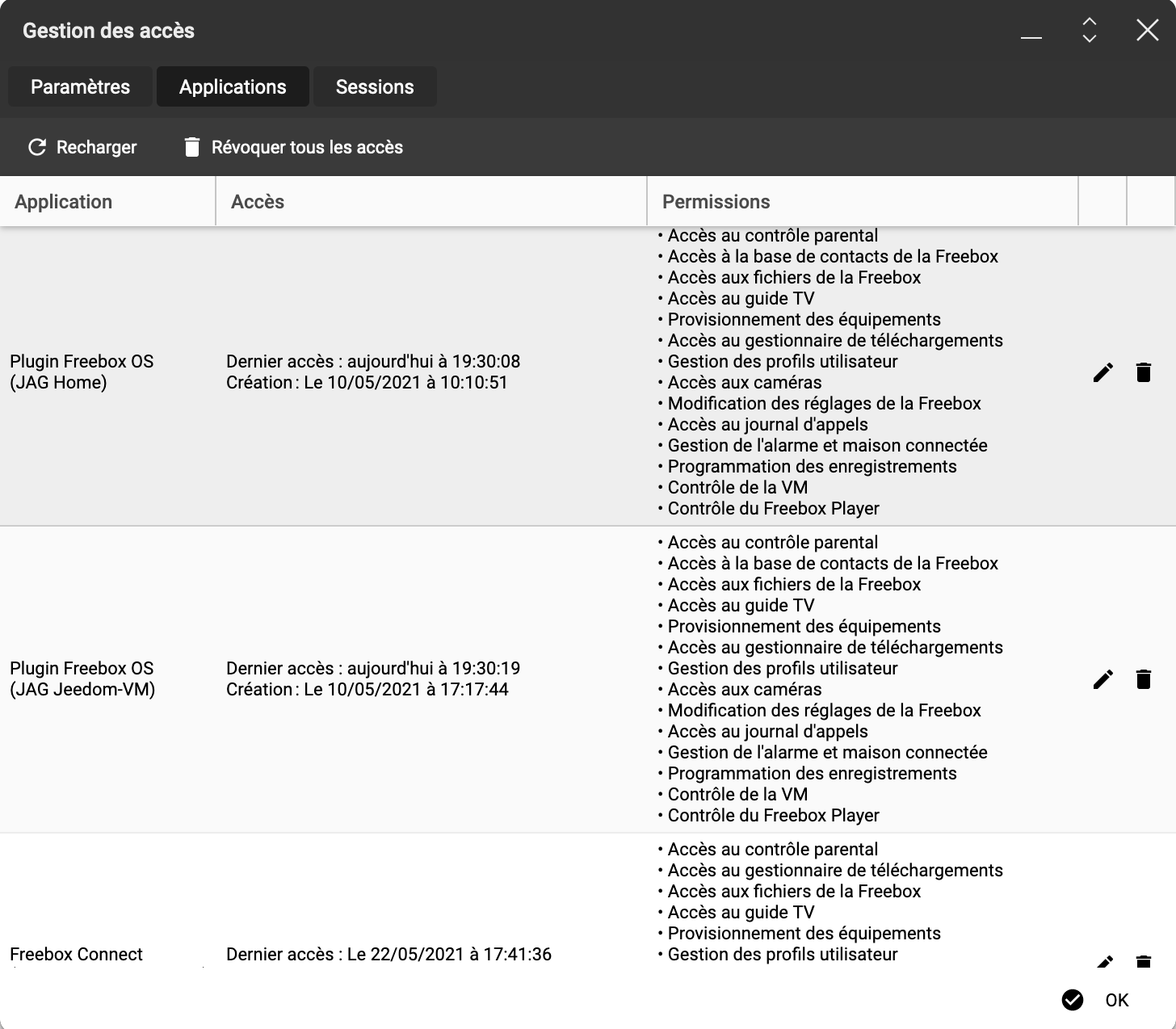
Task: Select the Plugin Freebox OS (JAG Jeedom-VM) name
Action: pos(82,678)
